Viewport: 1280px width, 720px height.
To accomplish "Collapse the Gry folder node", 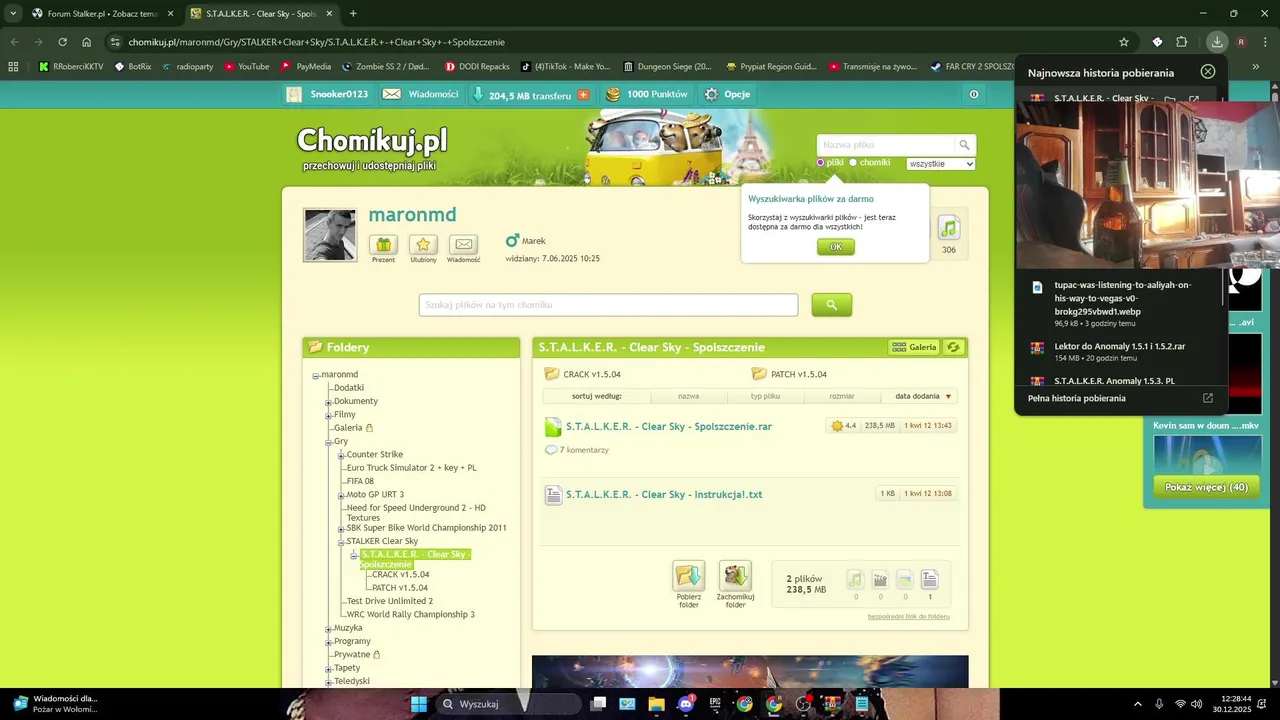I will (x=328, y=442).
